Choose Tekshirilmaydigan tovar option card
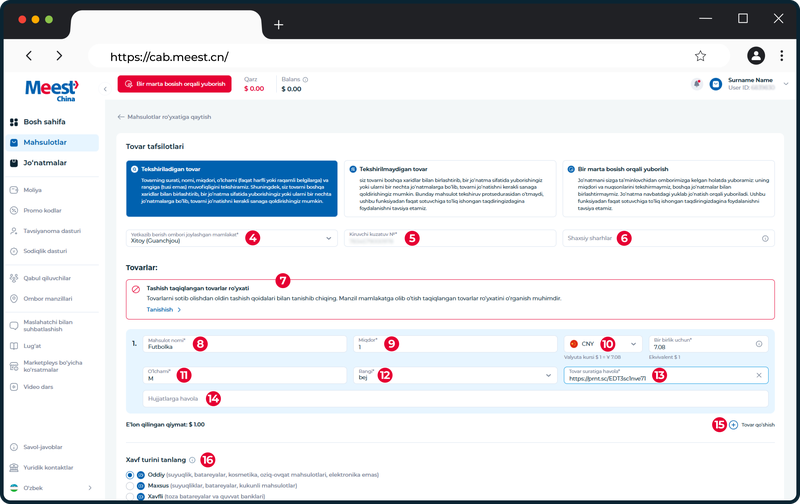Viewport: 800px width, 504px height. click(450, 189)
